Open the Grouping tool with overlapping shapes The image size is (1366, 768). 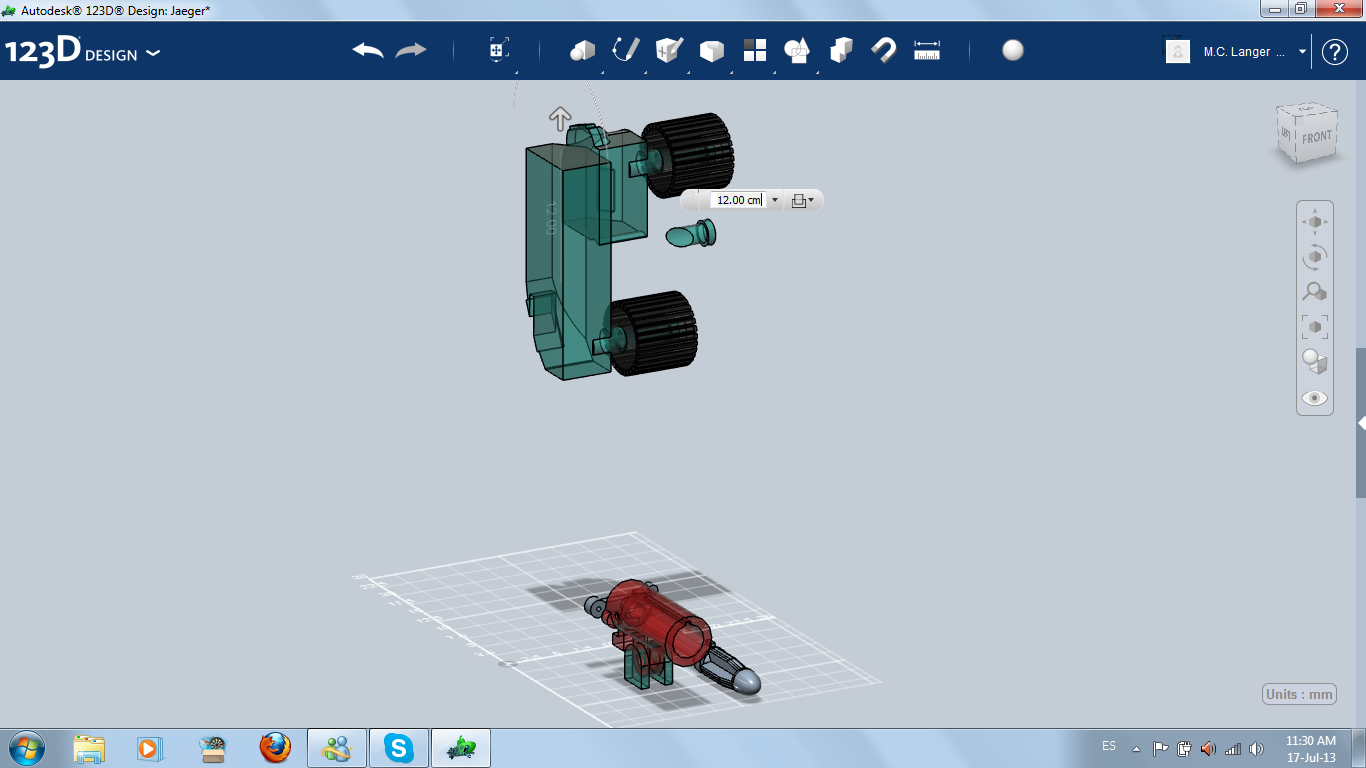pos(797,50)
